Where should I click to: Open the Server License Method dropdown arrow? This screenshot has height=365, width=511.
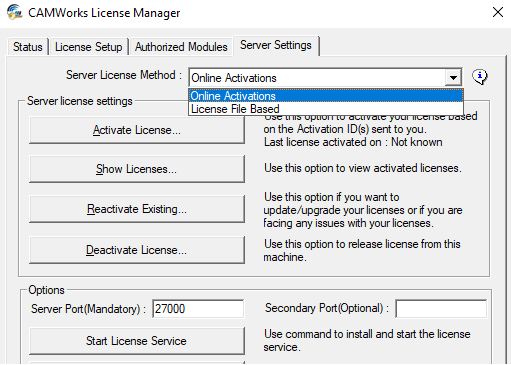coord(453,78)
